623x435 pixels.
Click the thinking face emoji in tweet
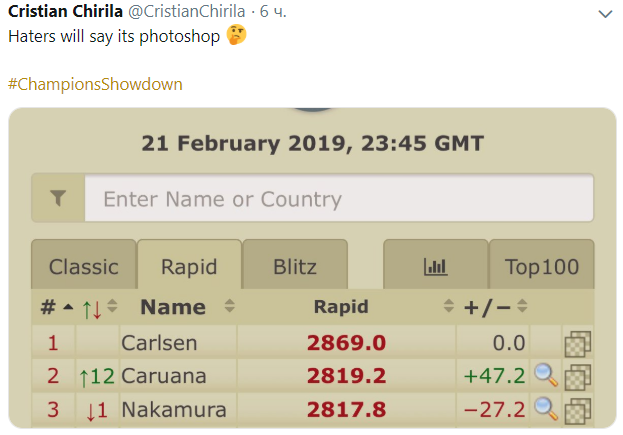[236, 35]
